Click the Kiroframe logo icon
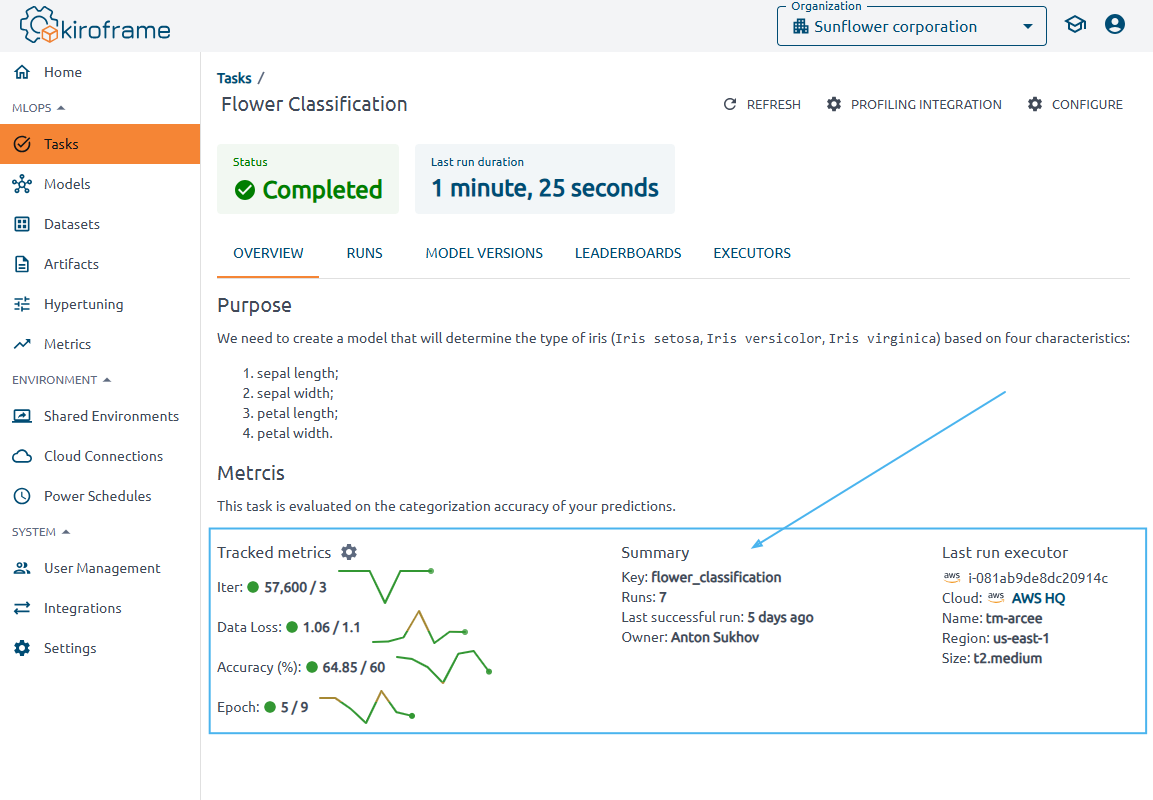Screen dimensions: 1153x800 pos(38,27)
